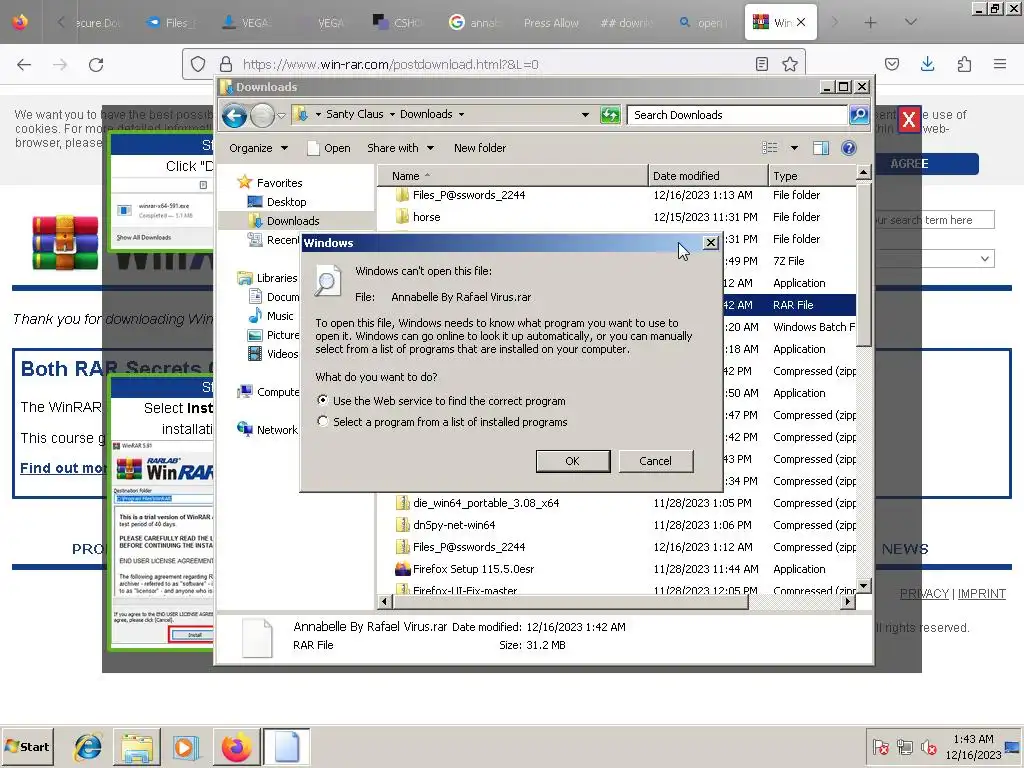Image resolution: width=1024 pixels, height=768 pixels.
Task: Save page to Pocket icon
Action: point(891,64)
